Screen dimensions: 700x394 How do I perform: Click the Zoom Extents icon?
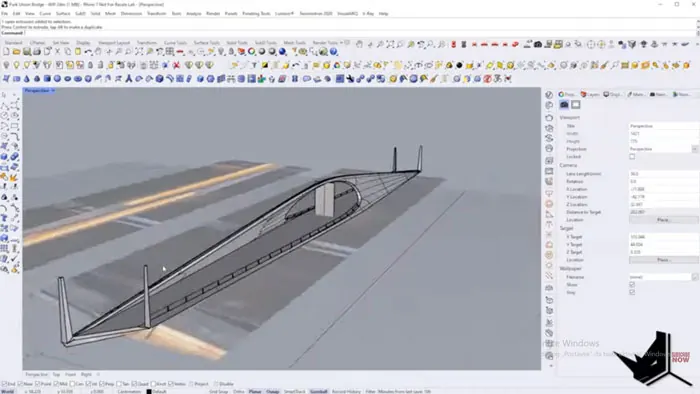pos(140,52)
